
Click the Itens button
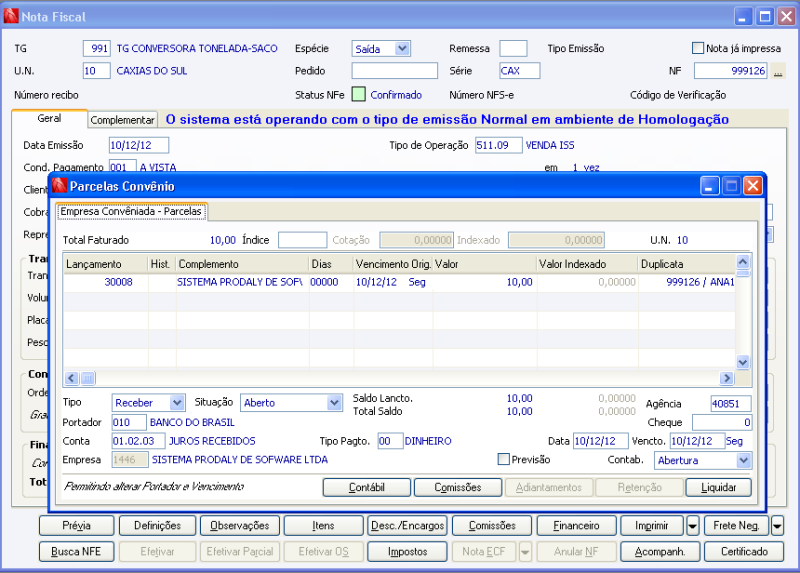click(x=323, y=525)
